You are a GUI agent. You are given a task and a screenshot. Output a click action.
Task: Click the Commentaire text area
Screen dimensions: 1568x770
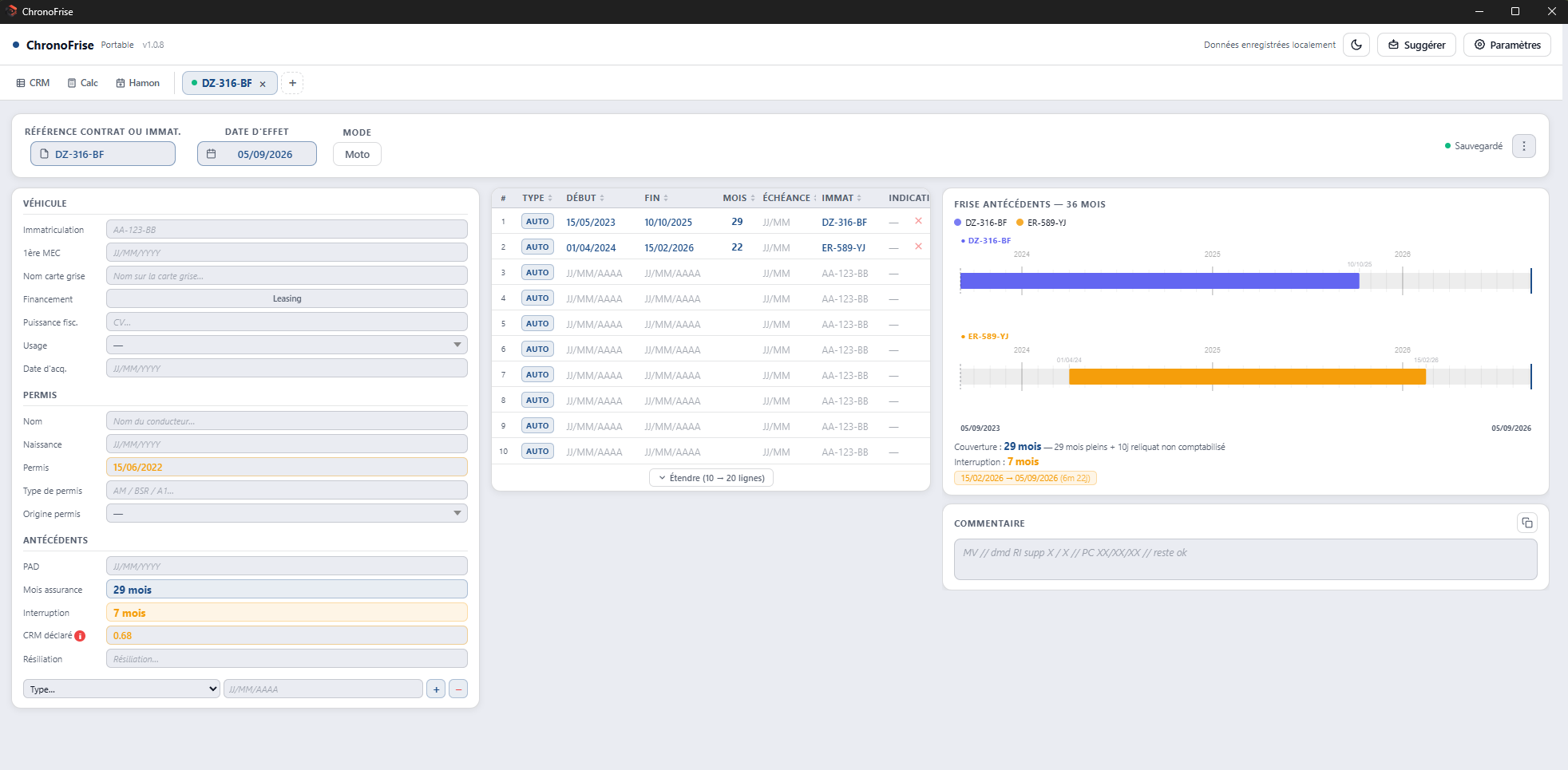click(x=1245, y=559)
